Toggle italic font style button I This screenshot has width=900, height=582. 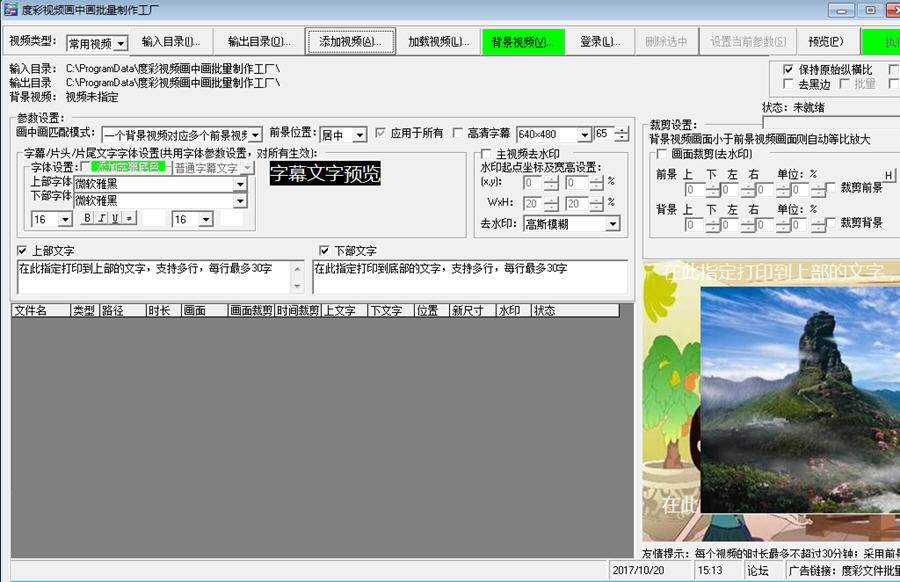[102, 218]
